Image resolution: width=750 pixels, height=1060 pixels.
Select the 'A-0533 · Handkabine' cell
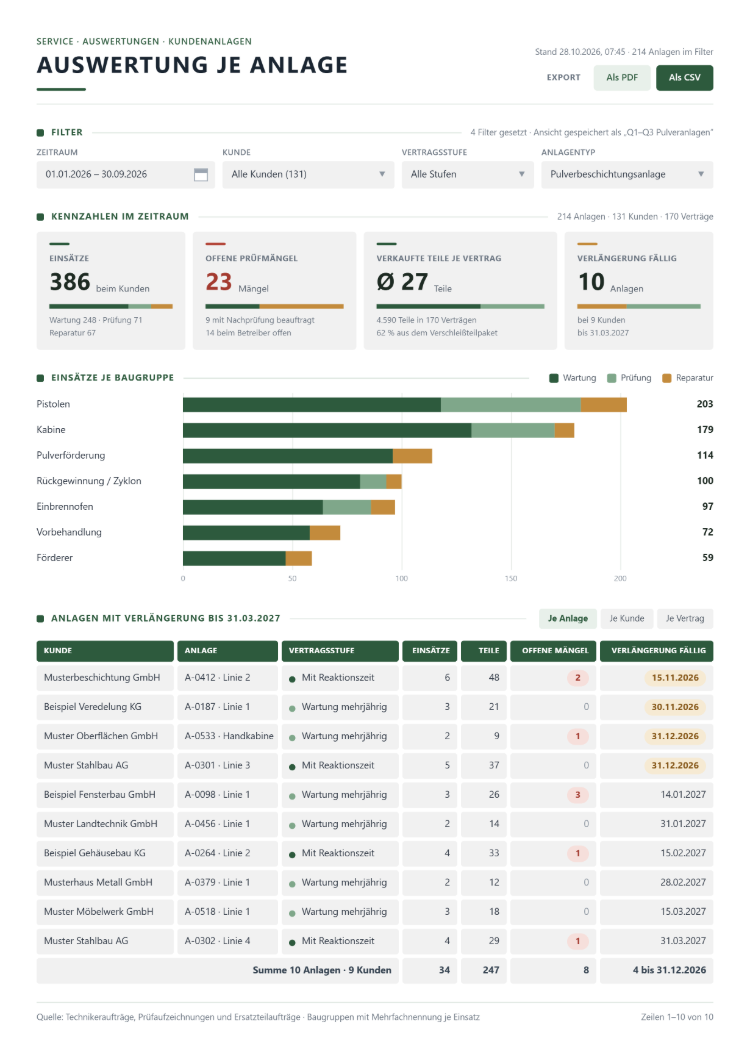coord(227,736)
